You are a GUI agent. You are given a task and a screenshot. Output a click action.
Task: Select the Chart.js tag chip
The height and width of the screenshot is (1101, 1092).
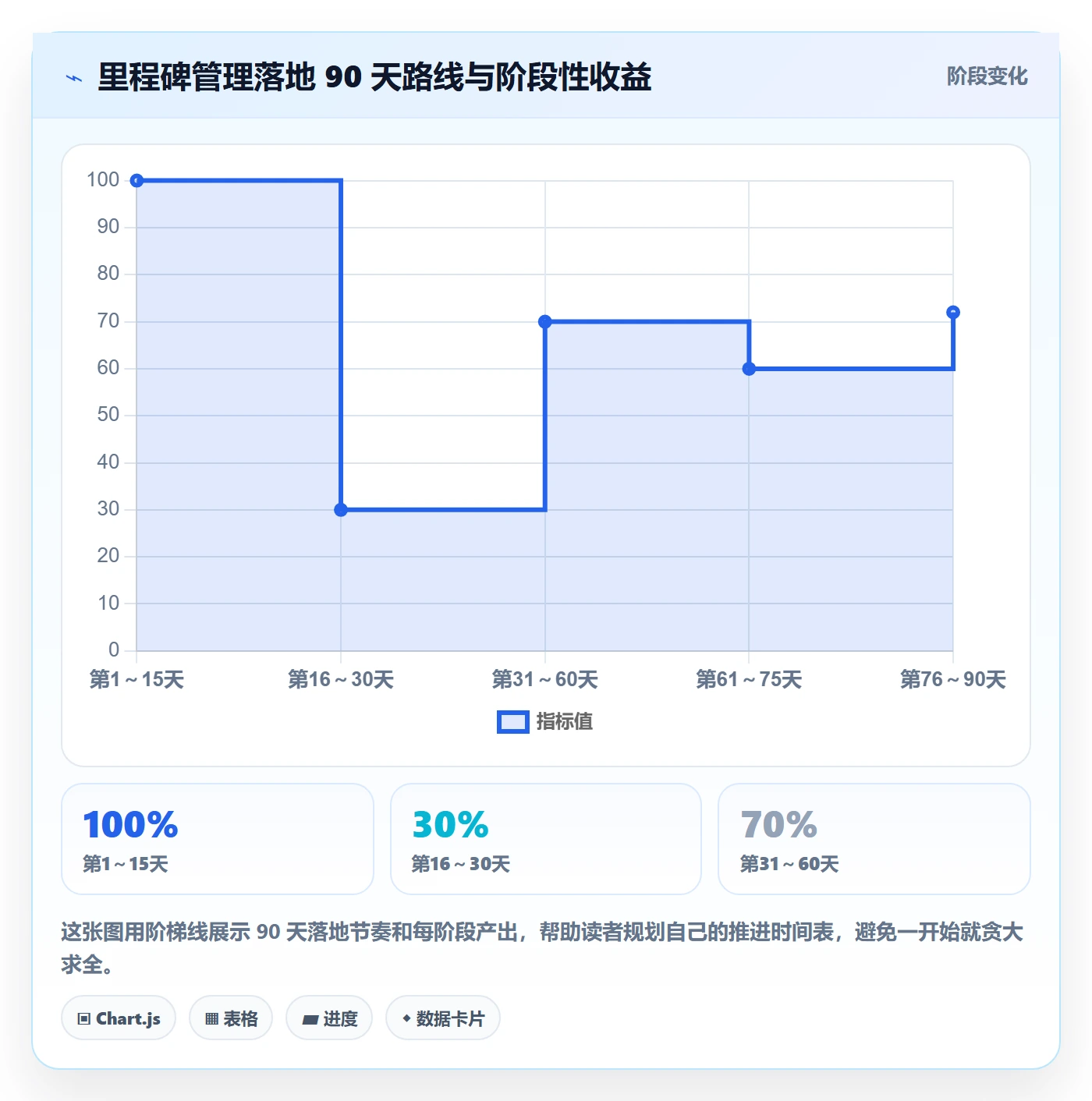pyautogui.click(x=119, y=1018)
